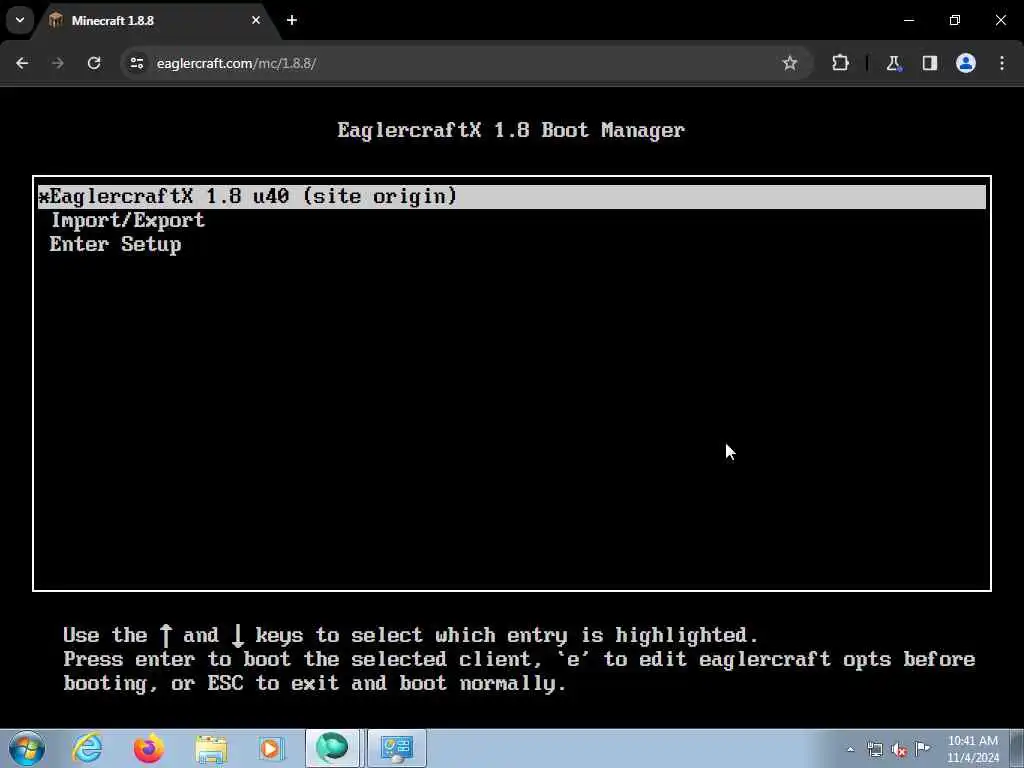This screenshot has height=768, width=1024.
Task: Close the Minecraft 1.8.8 tab
Action: [256, 20]
